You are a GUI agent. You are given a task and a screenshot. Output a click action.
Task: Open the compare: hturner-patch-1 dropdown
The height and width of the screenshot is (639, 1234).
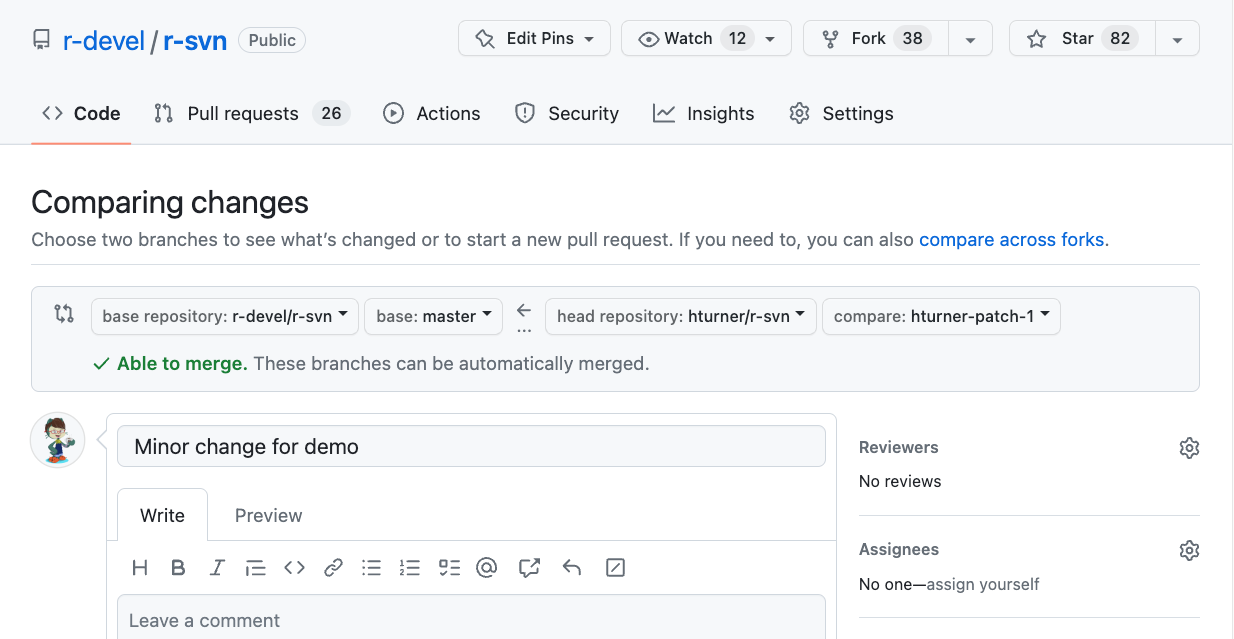[x=940, y=316]
